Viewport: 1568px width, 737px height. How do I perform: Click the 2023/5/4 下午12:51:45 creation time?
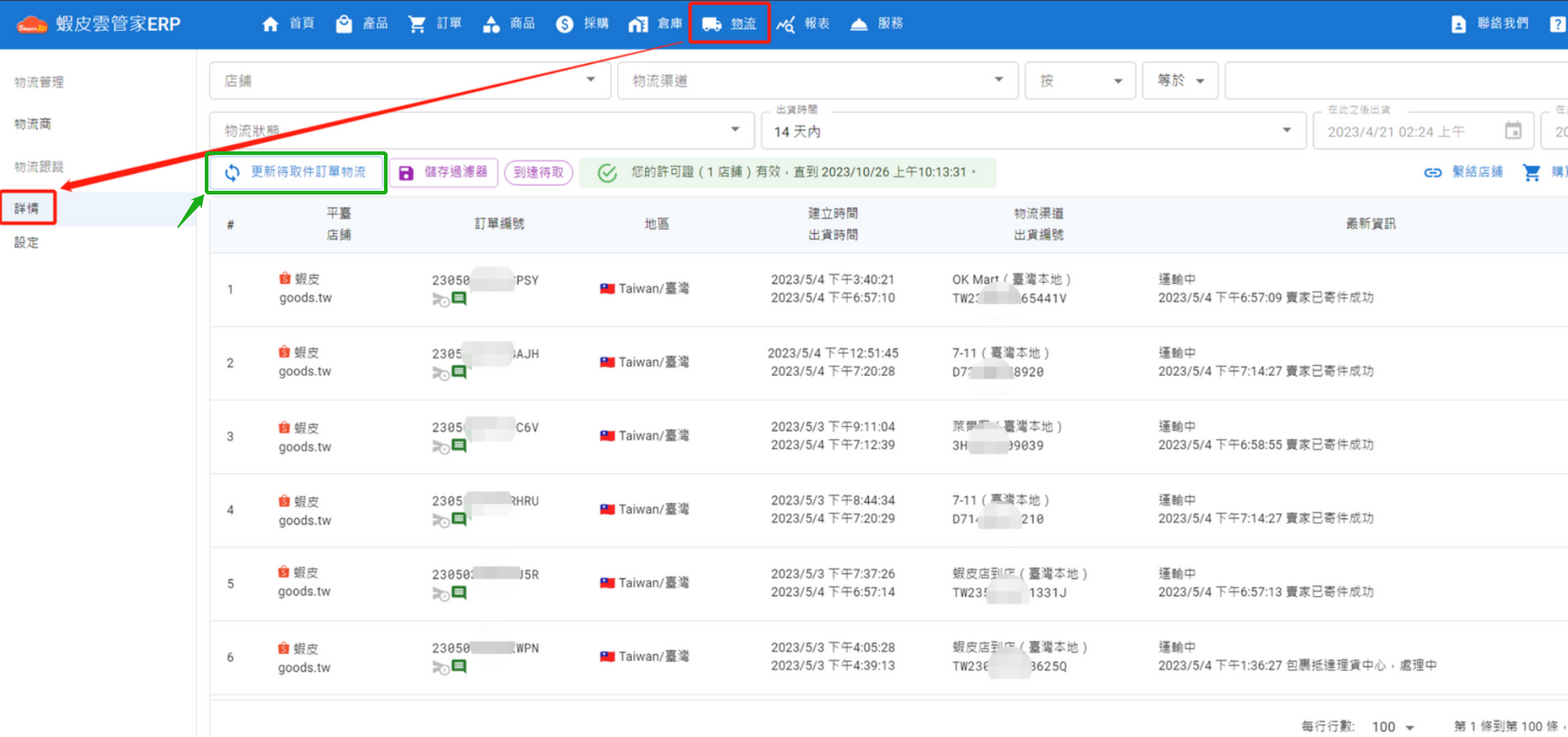[x=833, y=353]
